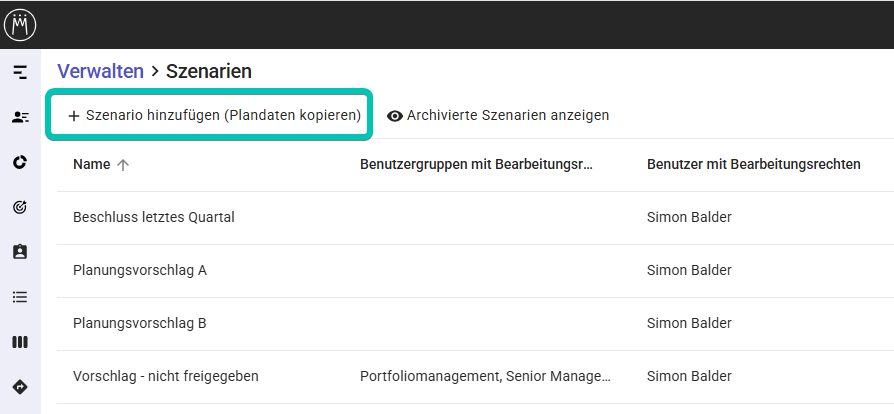The height and width of the screenshot is (414, 894).
Task: Click Szenario hinzufügen (Plandaten kopieren)
Action: [x=209, y=115]
